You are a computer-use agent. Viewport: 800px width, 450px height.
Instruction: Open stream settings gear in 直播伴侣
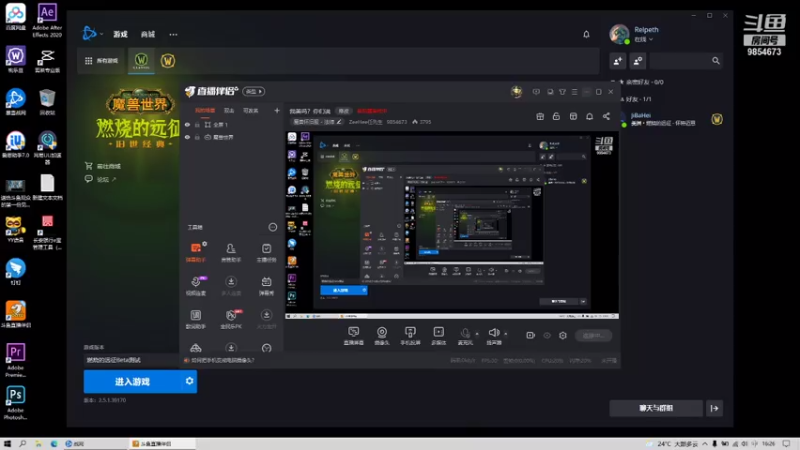point(563,335)
